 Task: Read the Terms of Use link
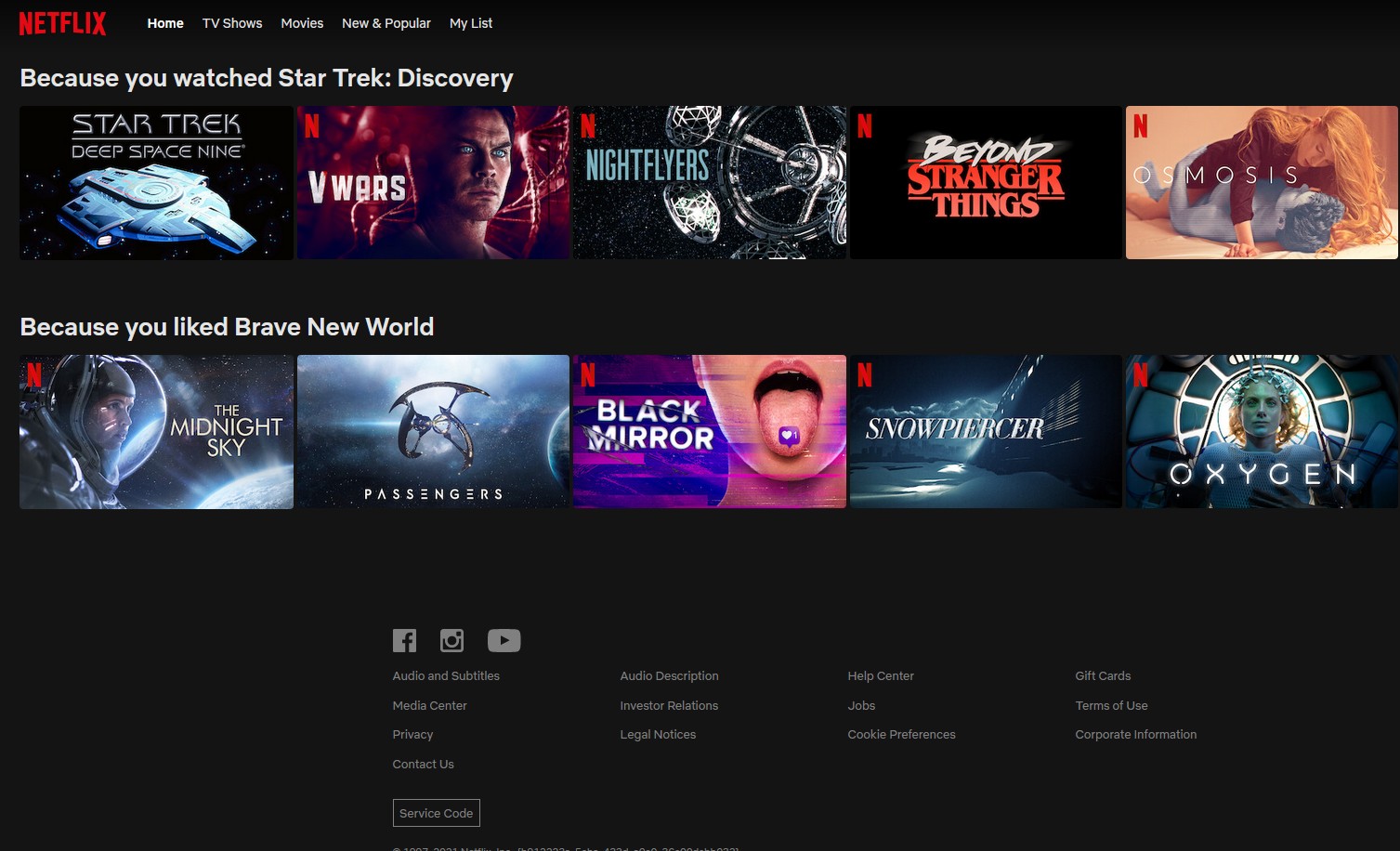coord(1111,705)
